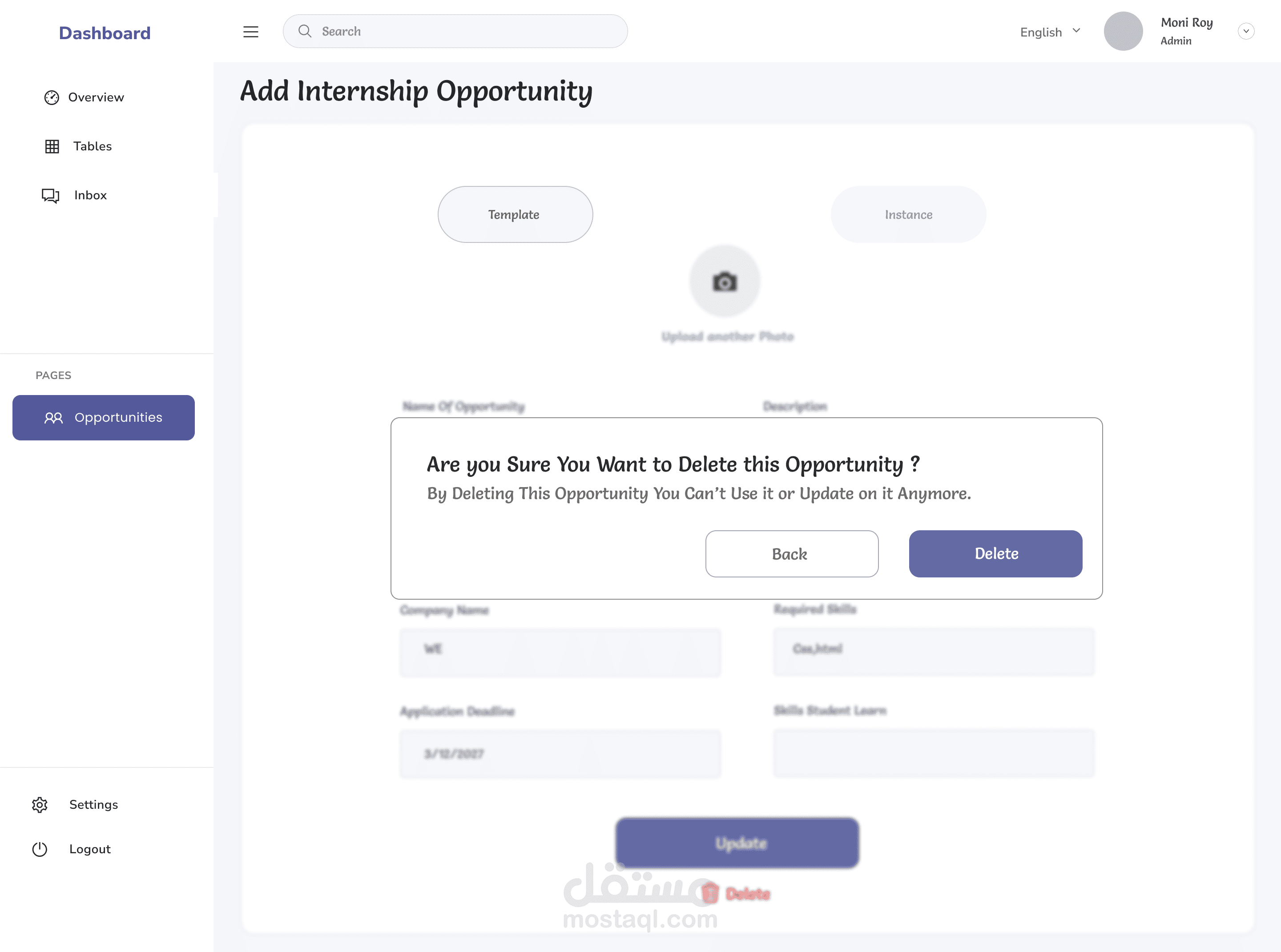Click the camera upload photo icon
The height and width of the screenshot is (952, 1281).
click(725, 281)
